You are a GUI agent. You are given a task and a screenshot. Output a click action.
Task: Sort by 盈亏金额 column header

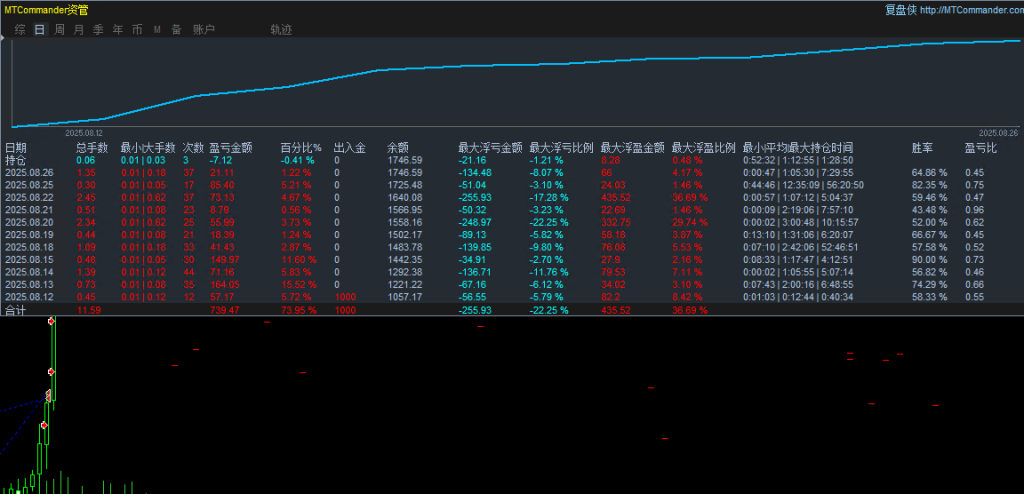(x=230, y=148)
